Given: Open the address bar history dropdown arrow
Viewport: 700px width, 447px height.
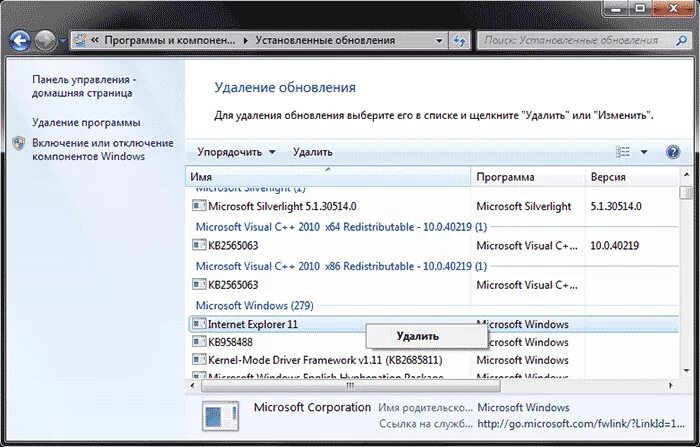Looking at the screenshot, I should coord(439,41).
